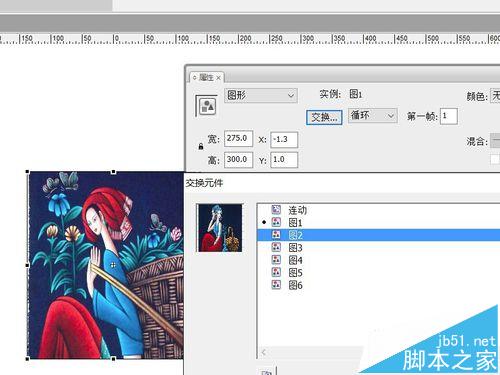Screen dimensions: 500x375
Task: Click the graphic icon beside 图6
Action: click(x=276, y=285)
